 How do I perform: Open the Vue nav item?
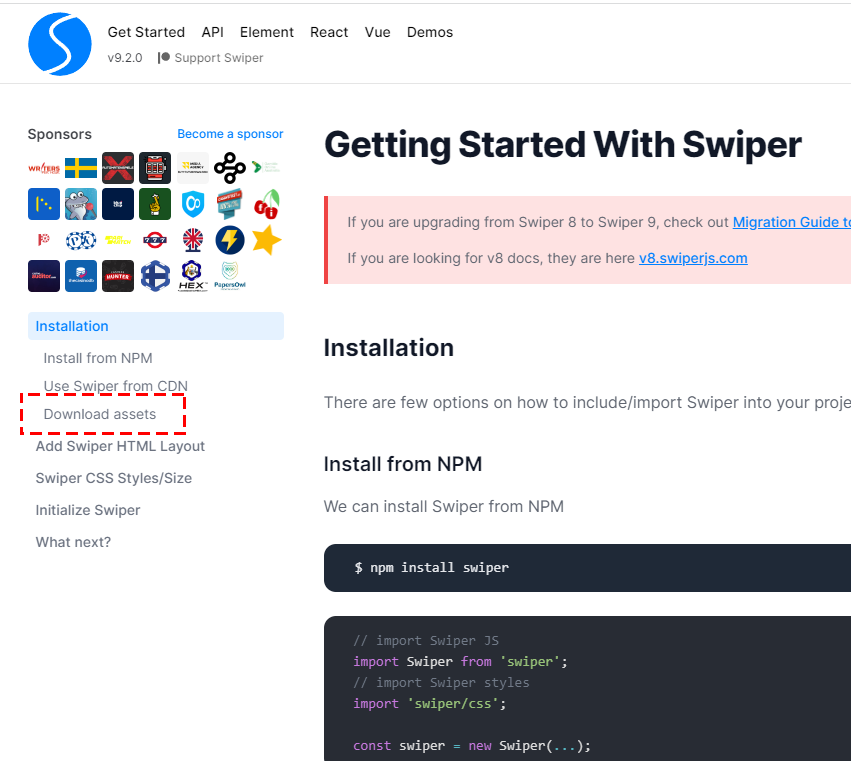(x=377, y=32)
